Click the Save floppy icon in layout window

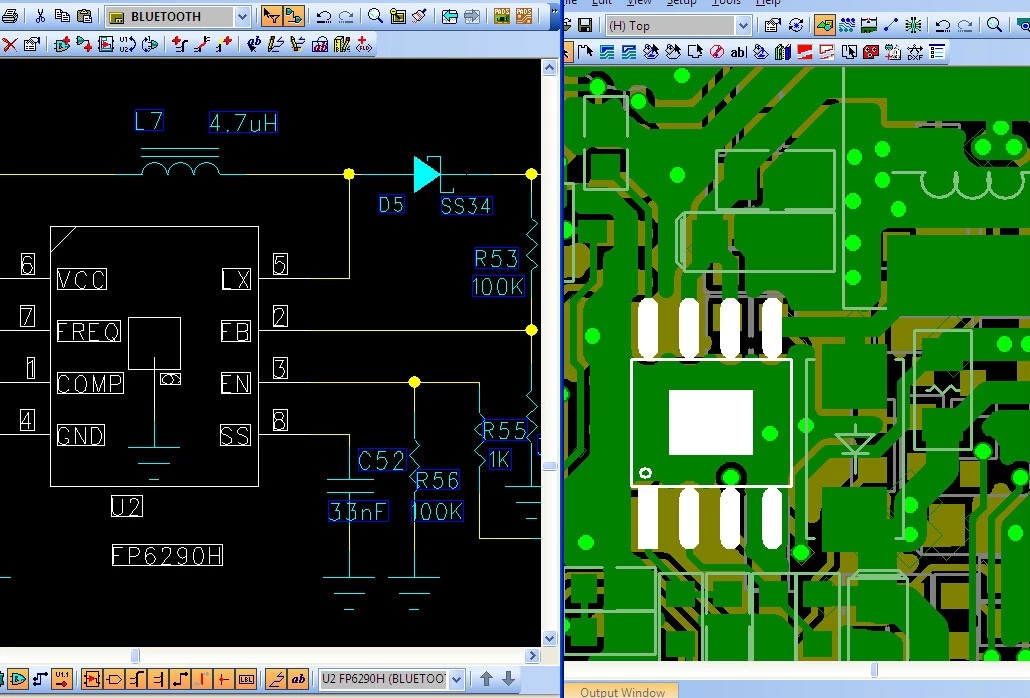(585, 26)
